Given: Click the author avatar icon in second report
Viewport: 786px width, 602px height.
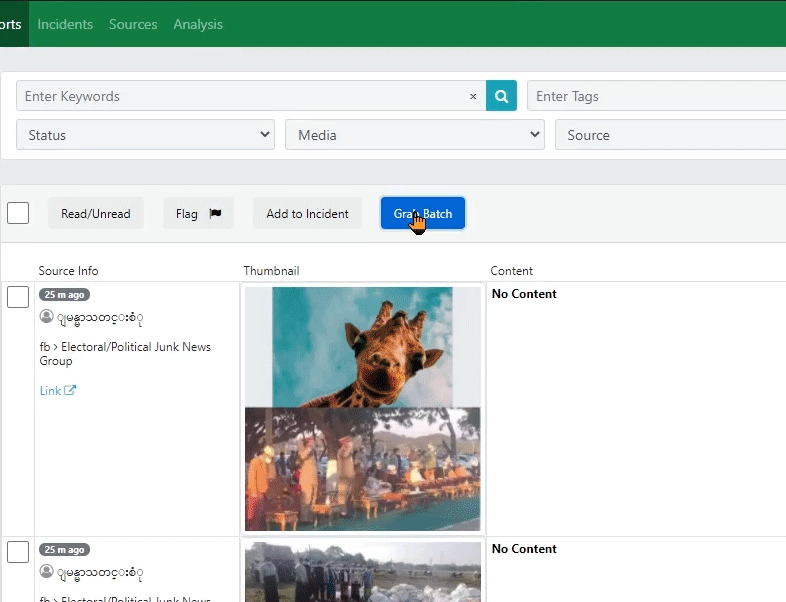Looking at the screenshot, I should pyautogui.click(x=47, y=571).
